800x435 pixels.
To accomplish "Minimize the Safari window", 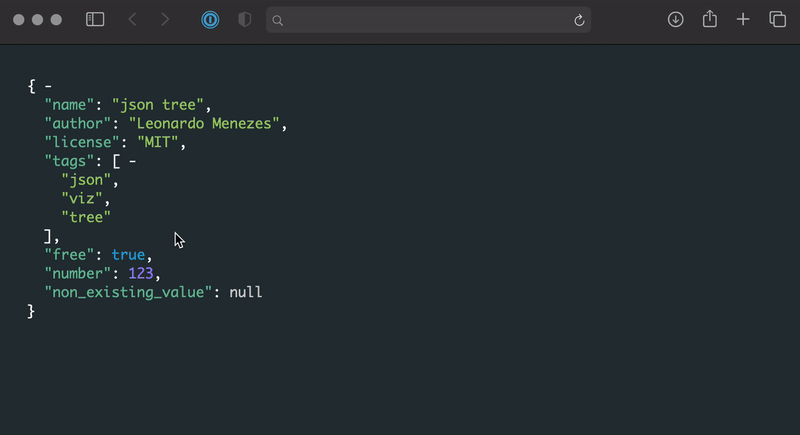I will click(37, 20).
